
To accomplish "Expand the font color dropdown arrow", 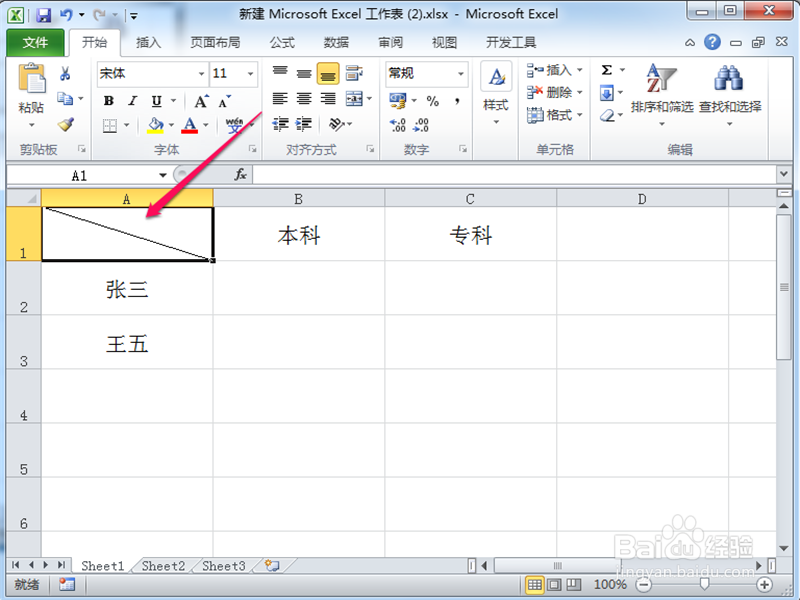I will [x=205, y=124].
